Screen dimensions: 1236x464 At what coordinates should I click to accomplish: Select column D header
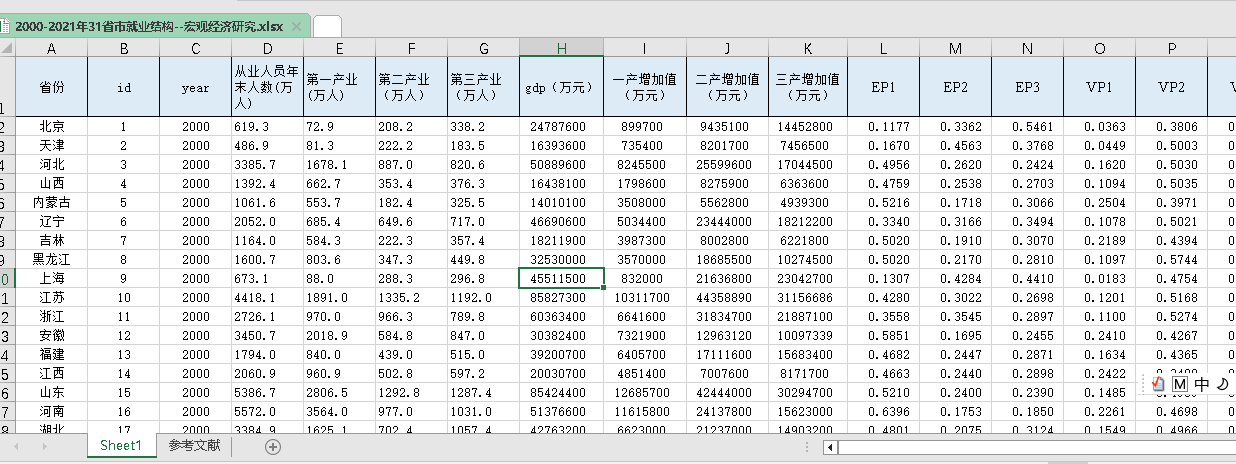pos(267,48)
